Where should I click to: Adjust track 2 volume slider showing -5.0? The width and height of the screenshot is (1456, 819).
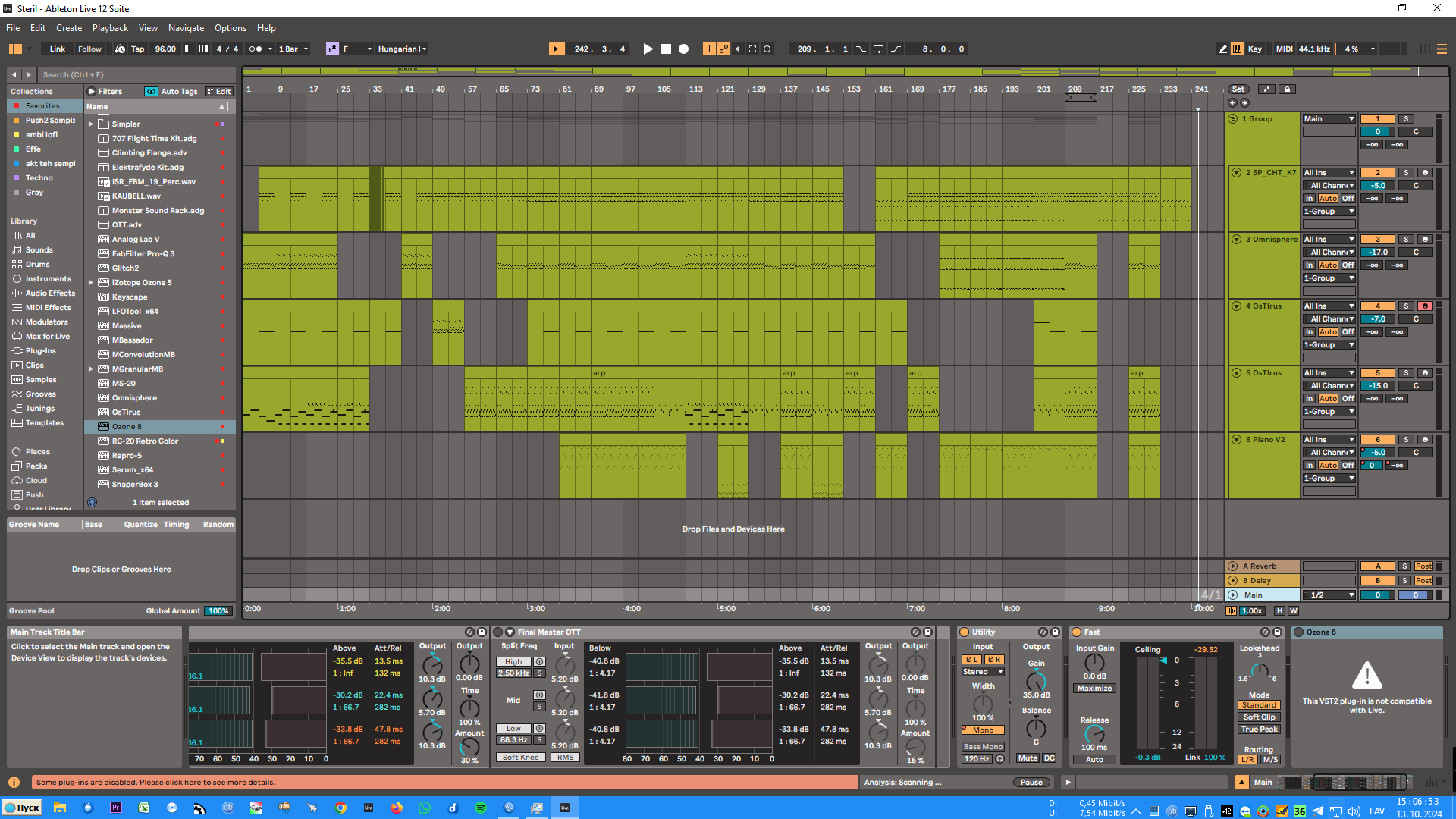[x=1378, y=186]
